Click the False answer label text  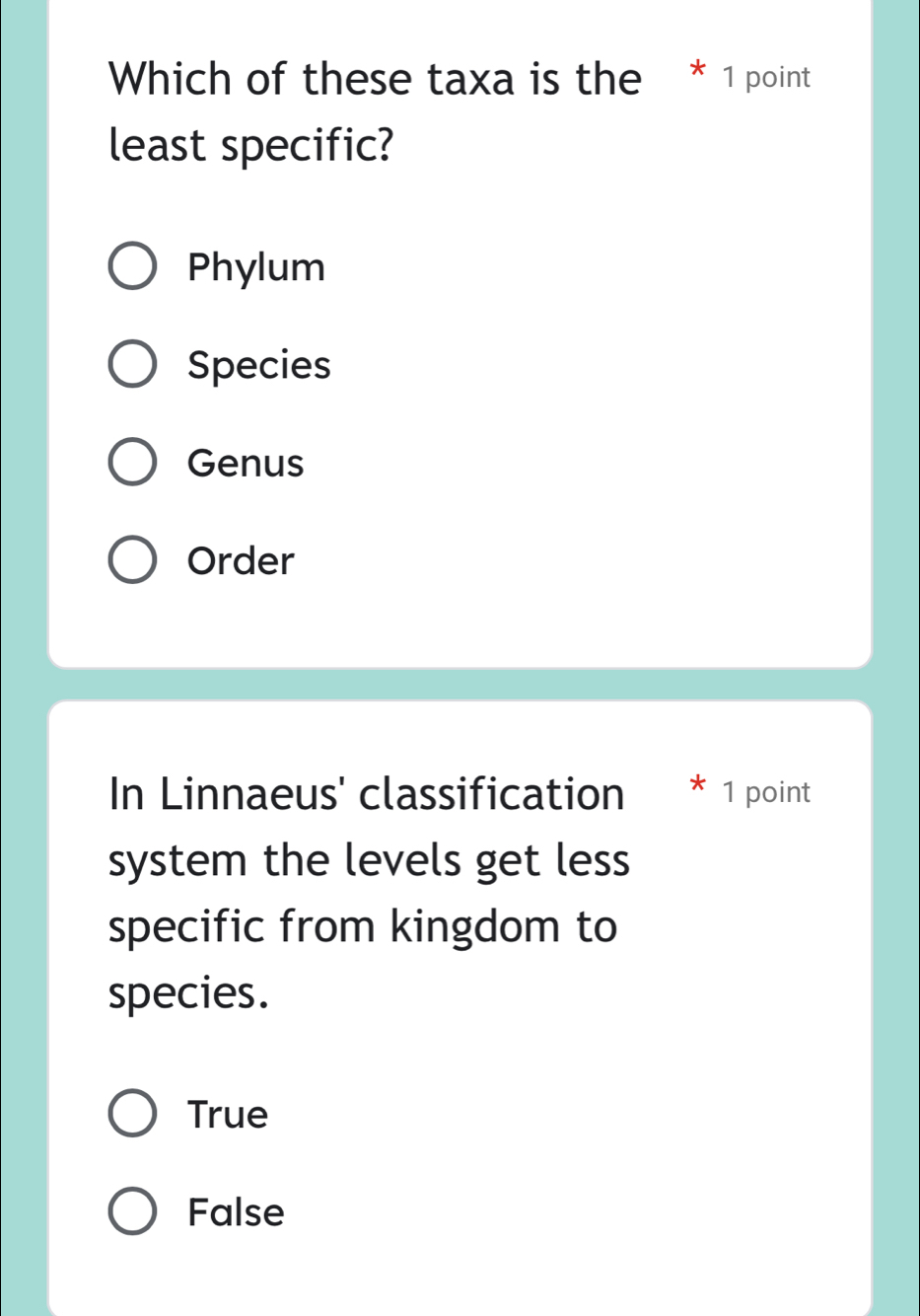(236, 1212)
